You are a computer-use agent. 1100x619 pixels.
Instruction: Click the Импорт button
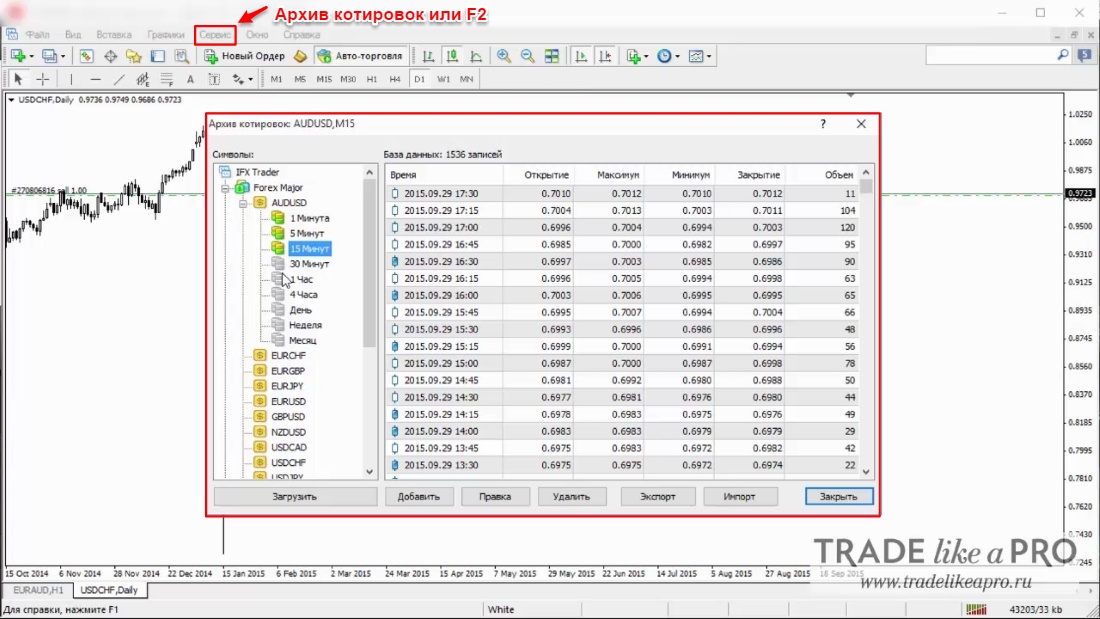[x=739, y=497]
